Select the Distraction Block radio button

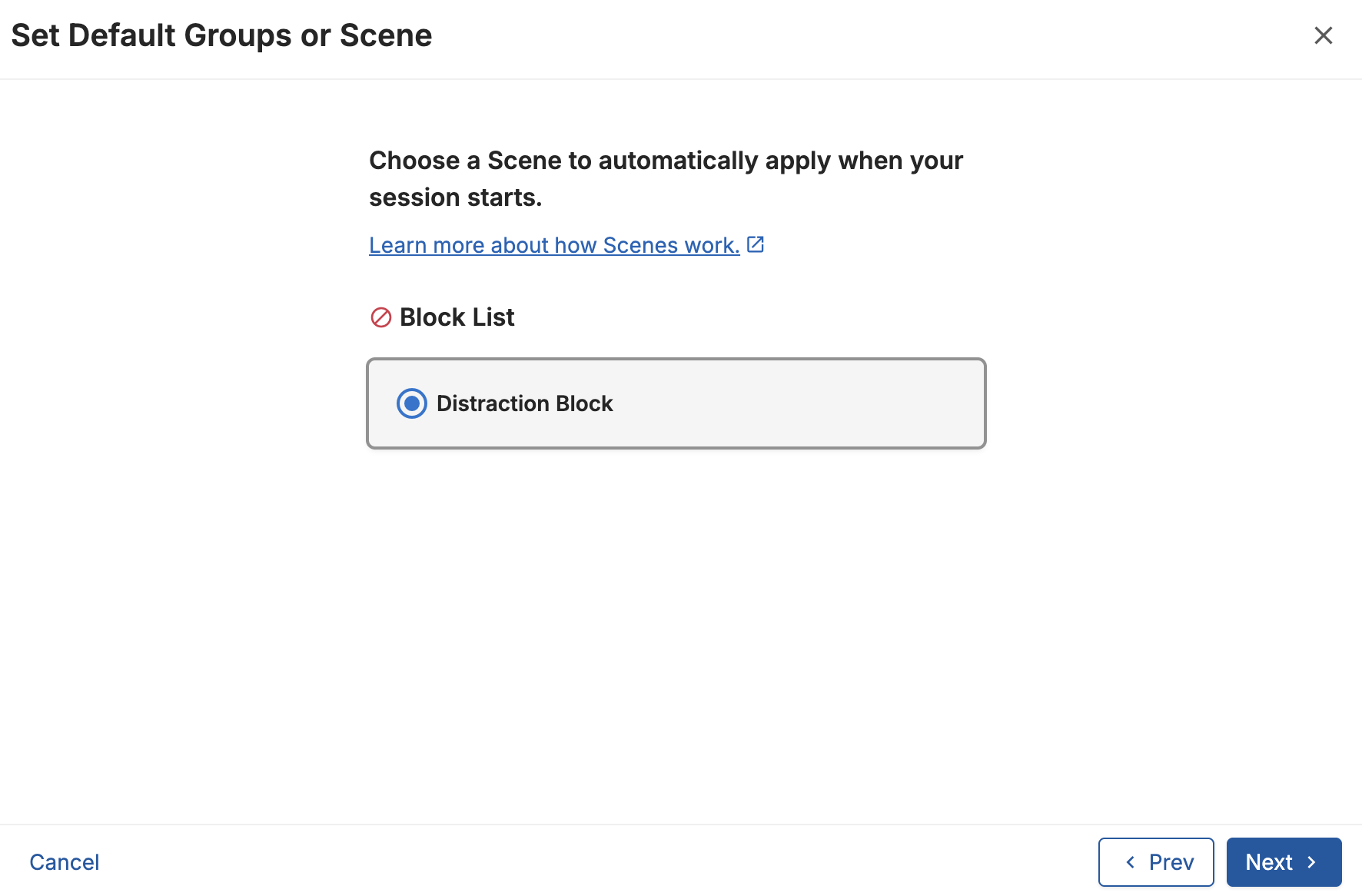pos(412,403)
